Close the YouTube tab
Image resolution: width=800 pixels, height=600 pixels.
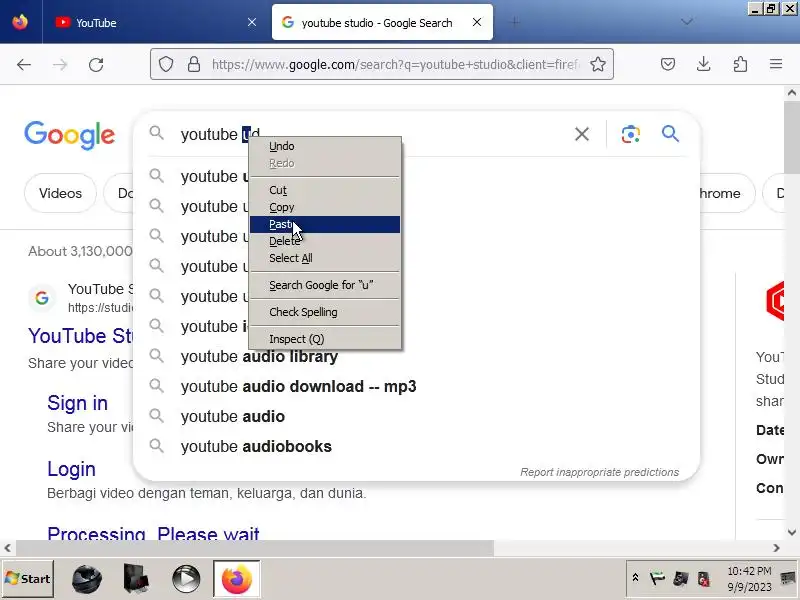[252, 22]
